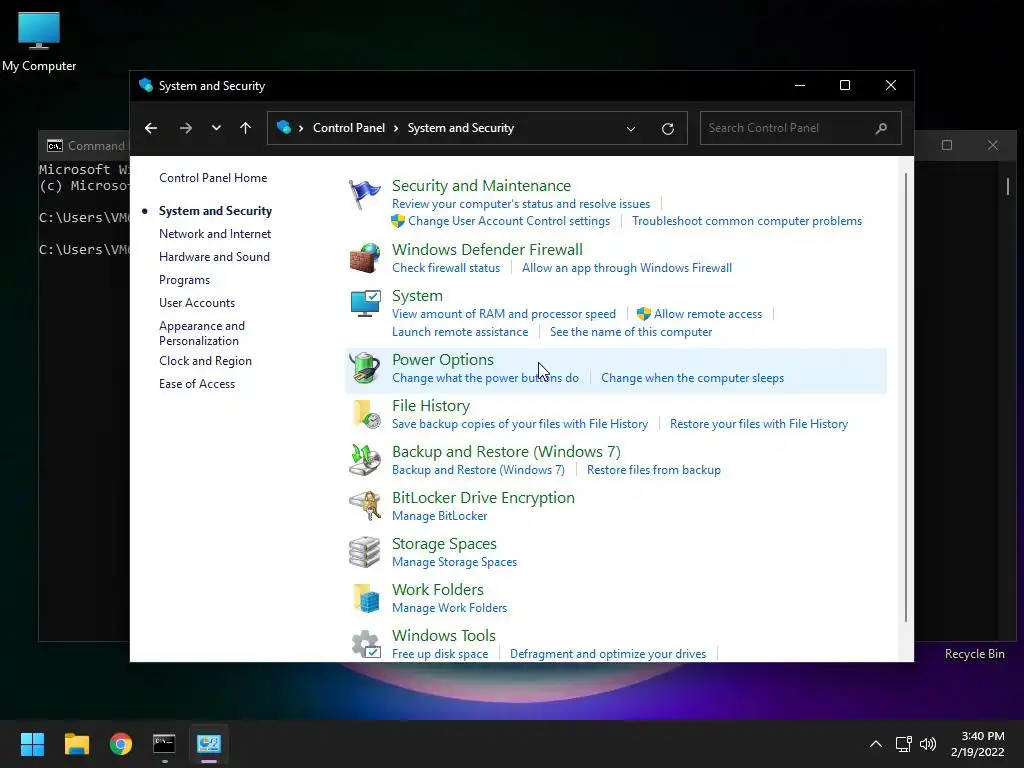Expand the chevron before Control Panel breadcrumb

[301, 128]
